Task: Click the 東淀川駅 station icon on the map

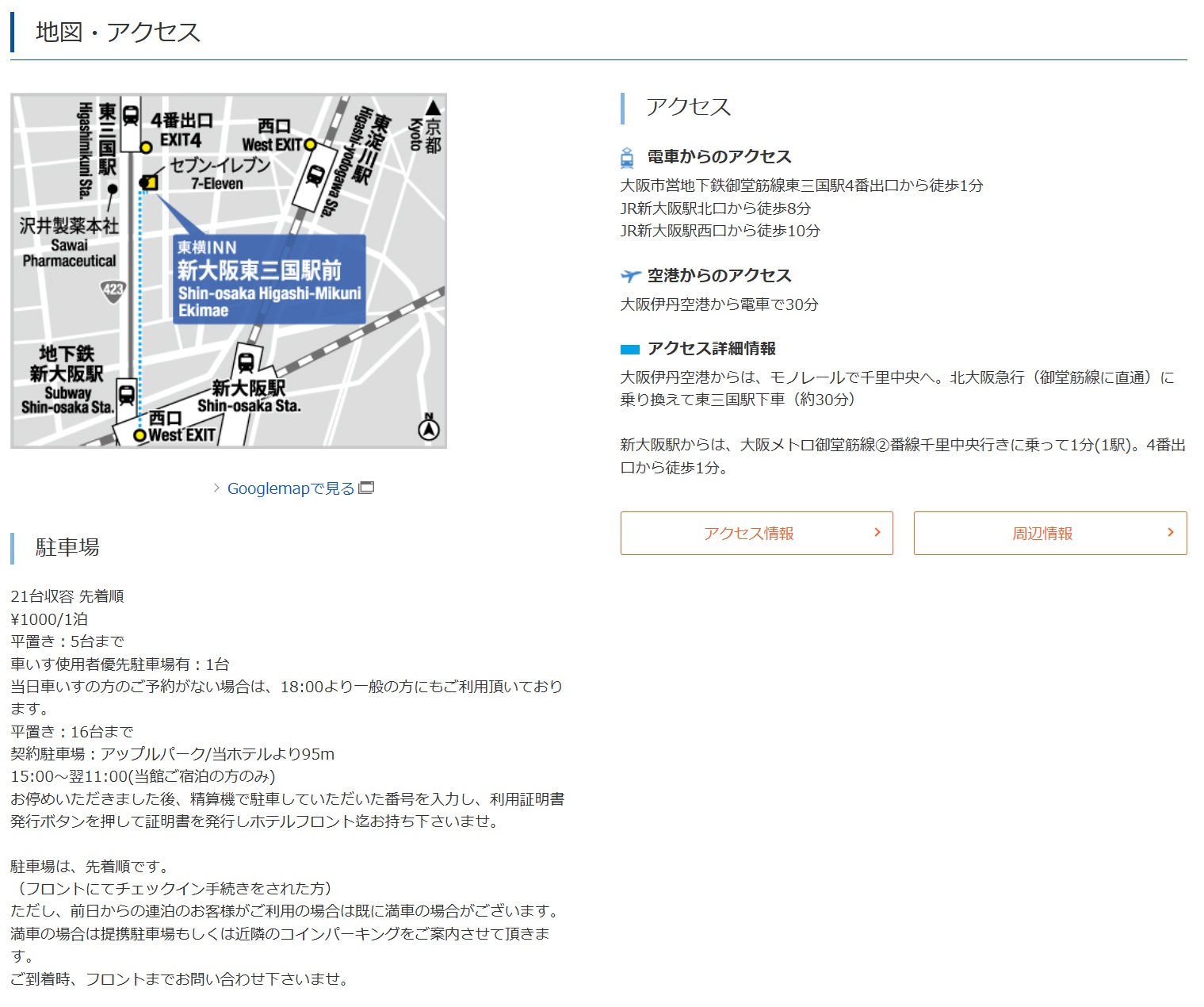Action: (316, 175)
